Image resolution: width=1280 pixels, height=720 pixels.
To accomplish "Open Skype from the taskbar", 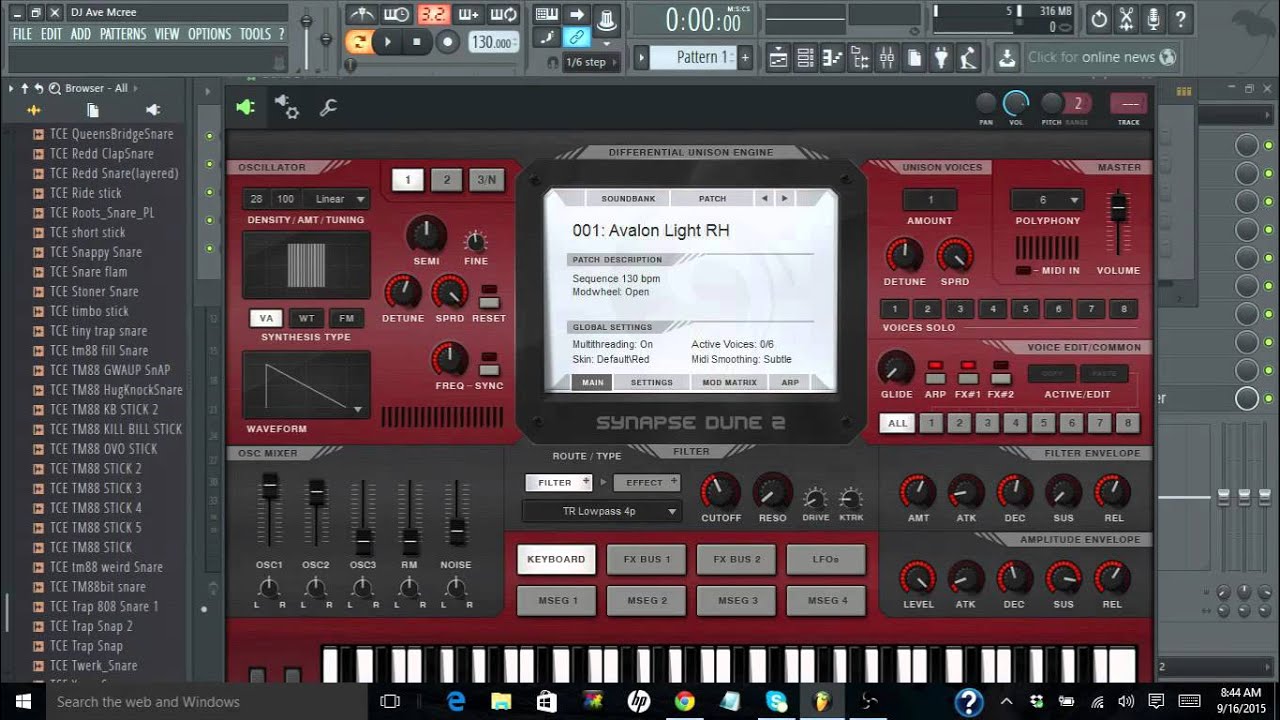I will (777, 701).
